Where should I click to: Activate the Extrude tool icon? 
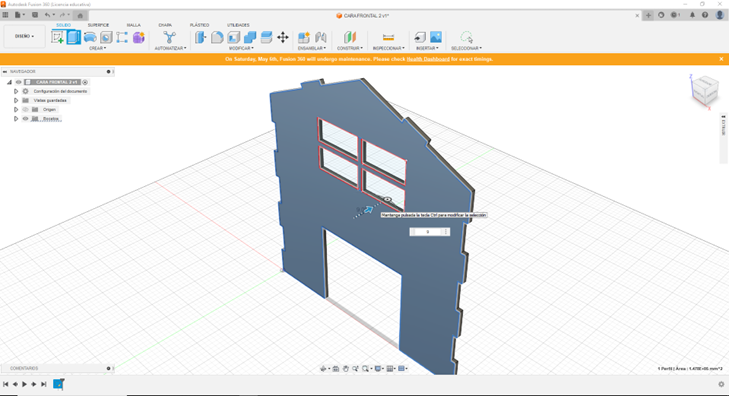[73, 37]
